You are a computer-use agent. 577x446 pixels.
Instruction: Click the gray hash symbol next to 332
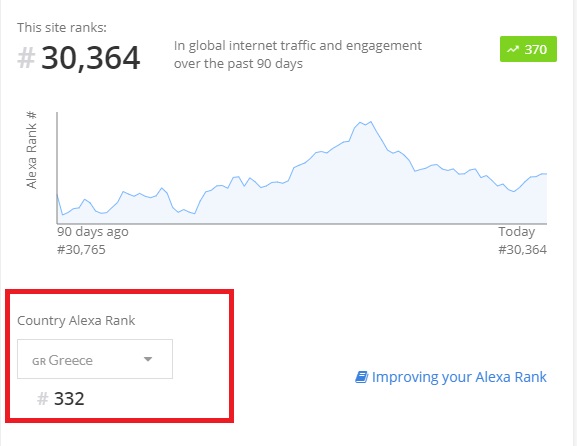(x=43, y=399)
